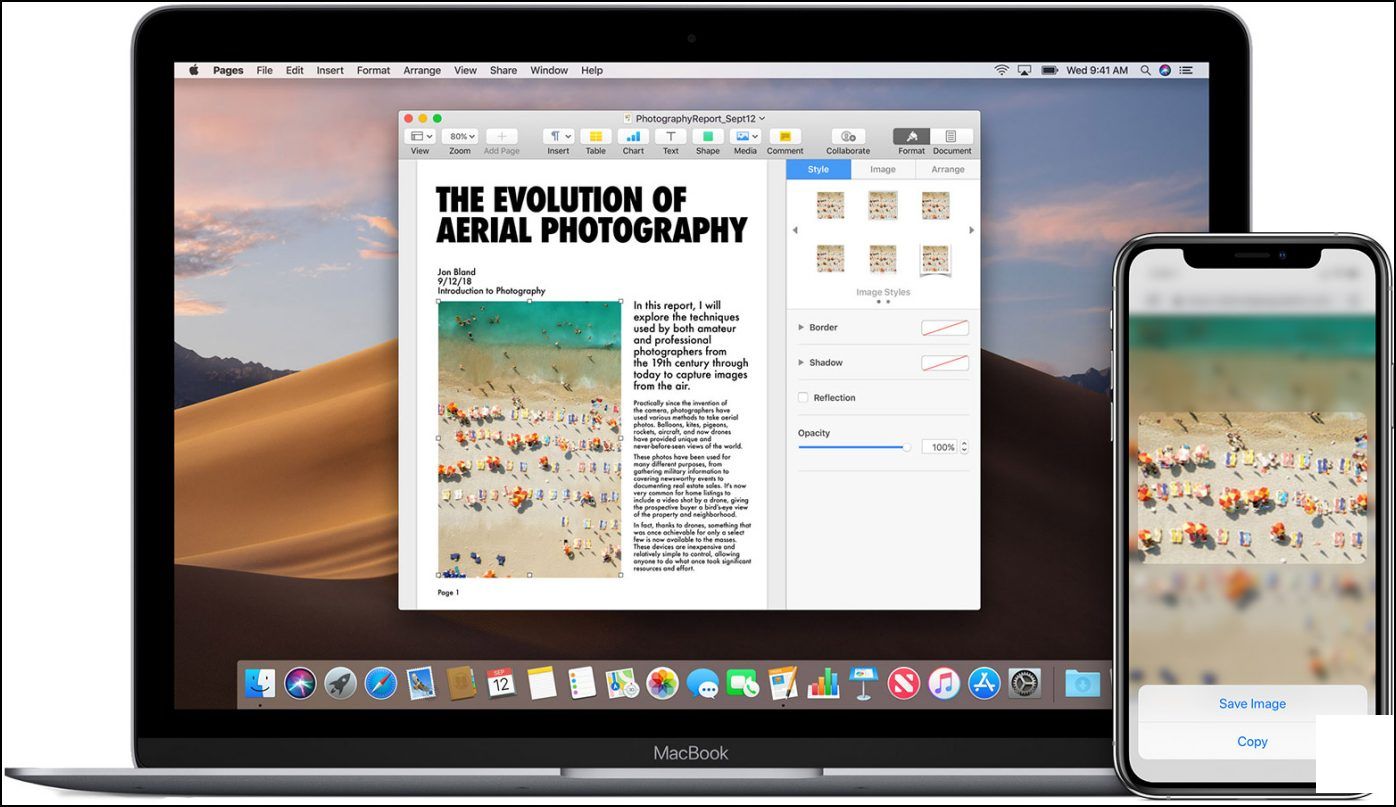Insert a chart using the Chart icon

633,136
